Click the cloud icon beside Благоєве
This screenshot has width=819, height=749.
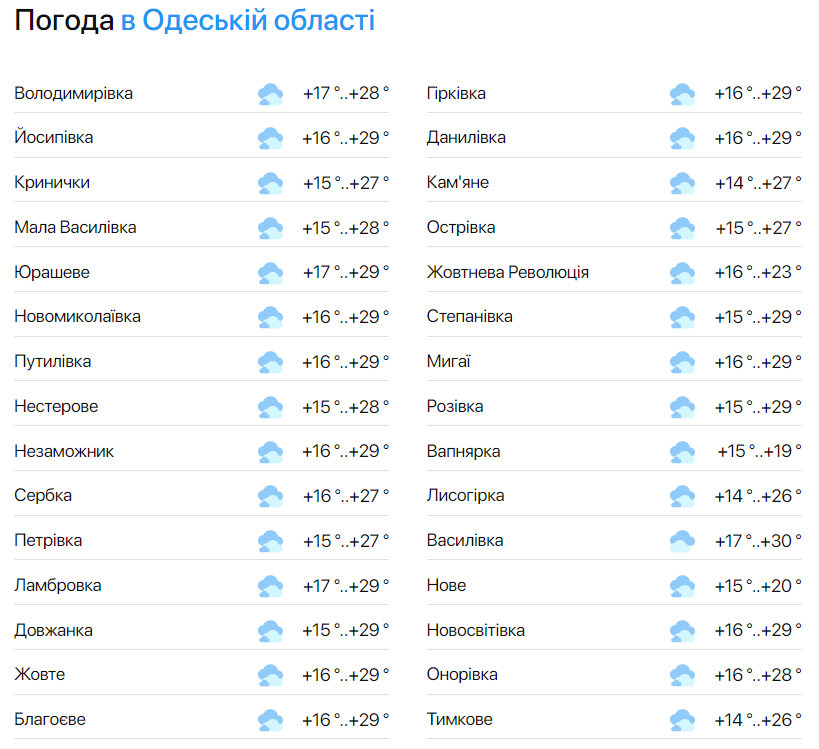coord(269,719)
